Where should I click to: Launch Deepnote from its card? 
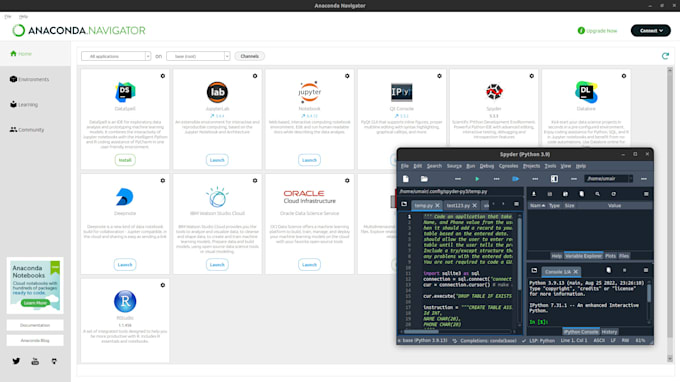[x=125, y=264]
